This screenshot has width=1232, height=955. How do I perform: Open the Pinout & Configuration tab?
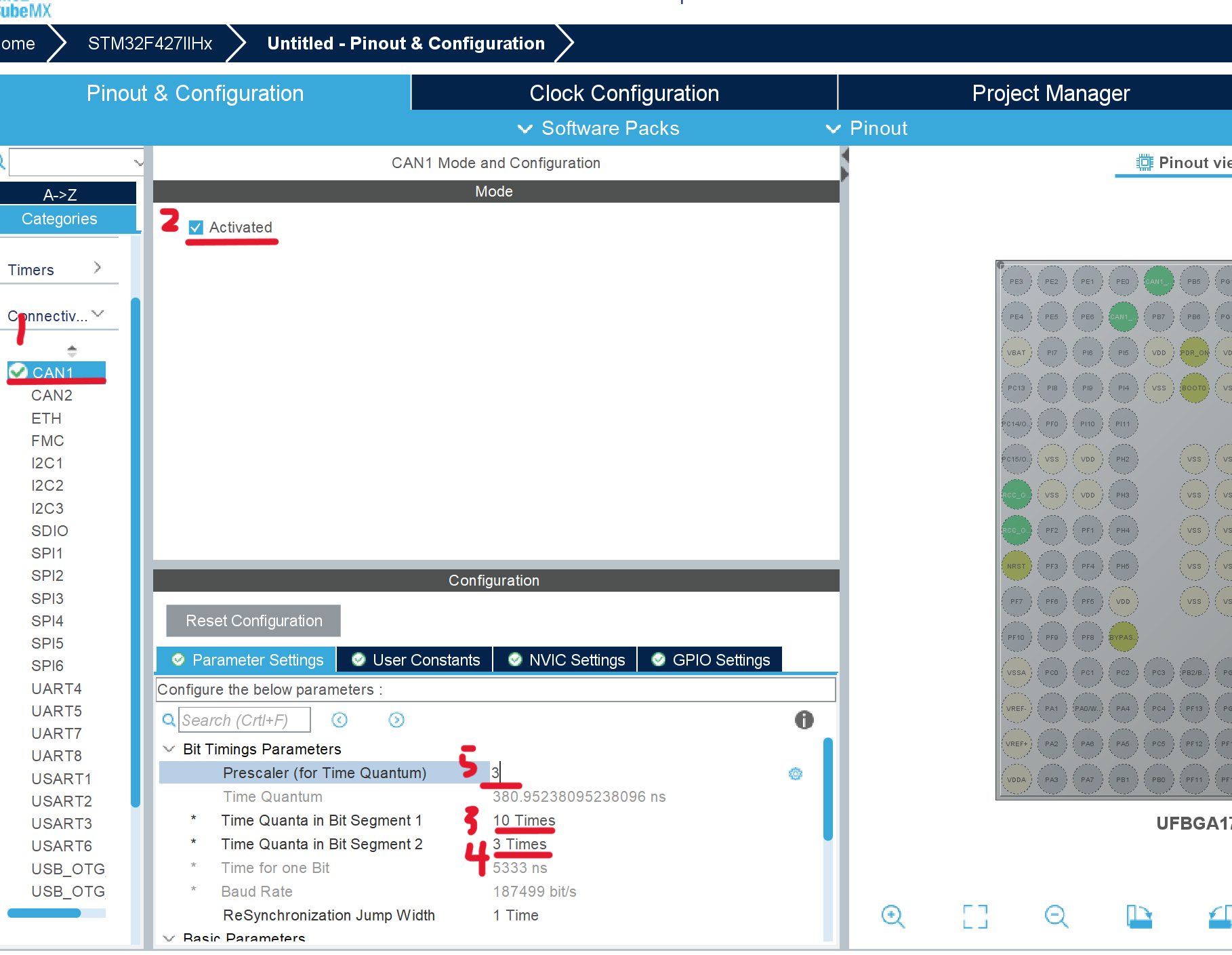pos(195,93)
